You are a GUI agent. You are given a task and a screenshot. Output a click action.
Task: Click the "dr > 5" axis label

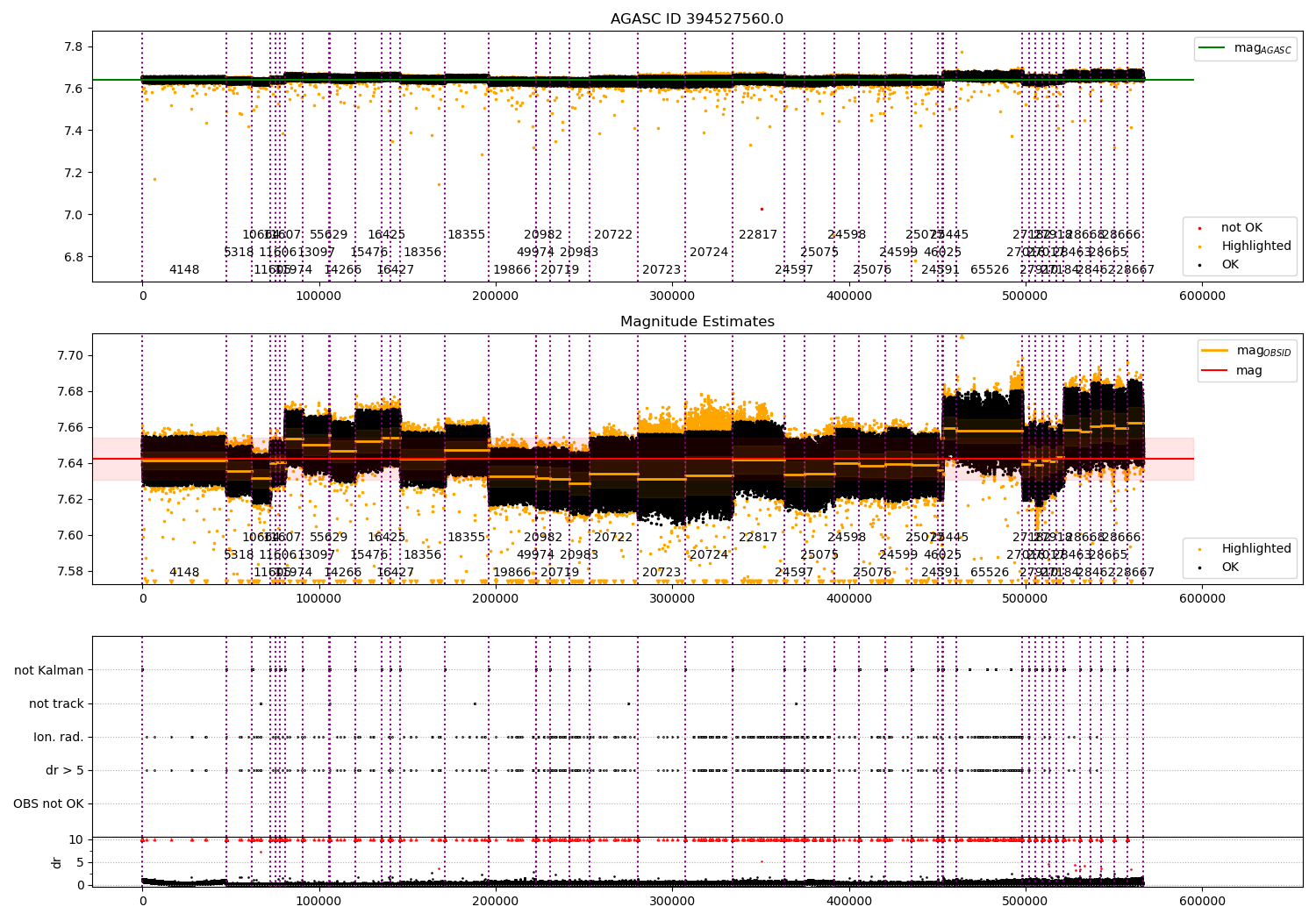tap(65, 770)
